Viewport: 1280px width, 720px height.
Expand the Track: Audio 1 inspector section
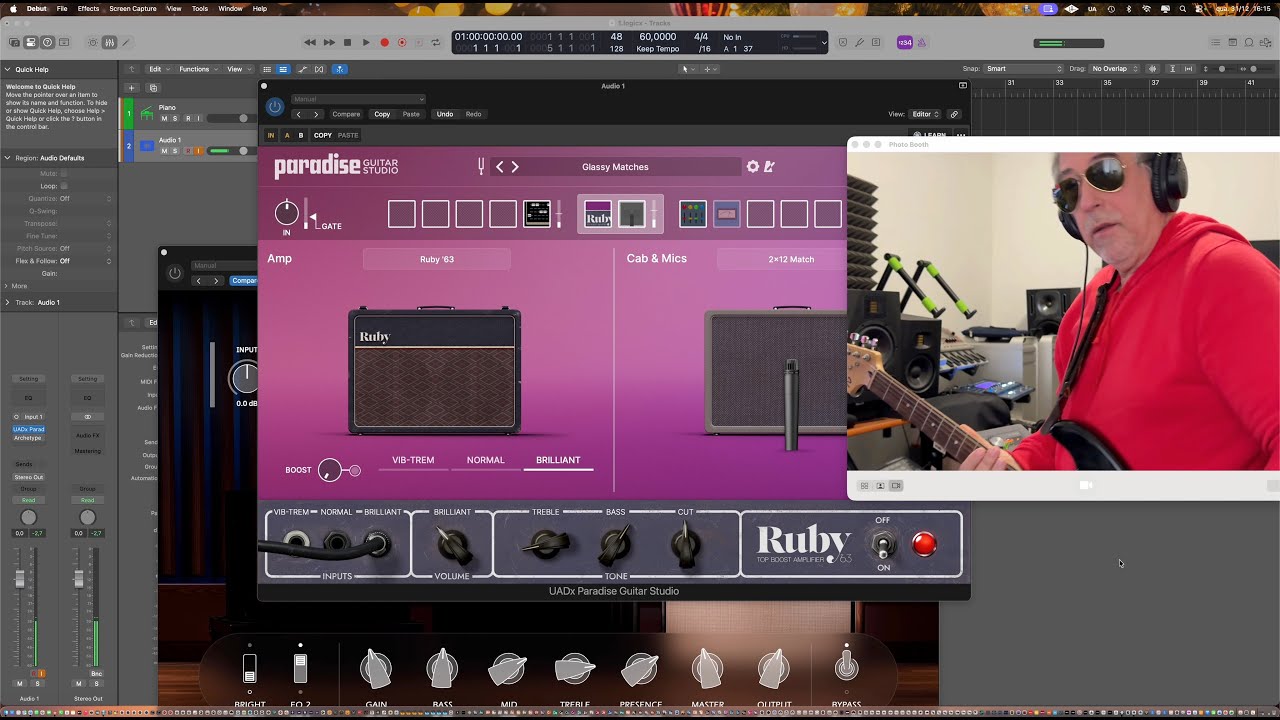click(x=7, y=302)
